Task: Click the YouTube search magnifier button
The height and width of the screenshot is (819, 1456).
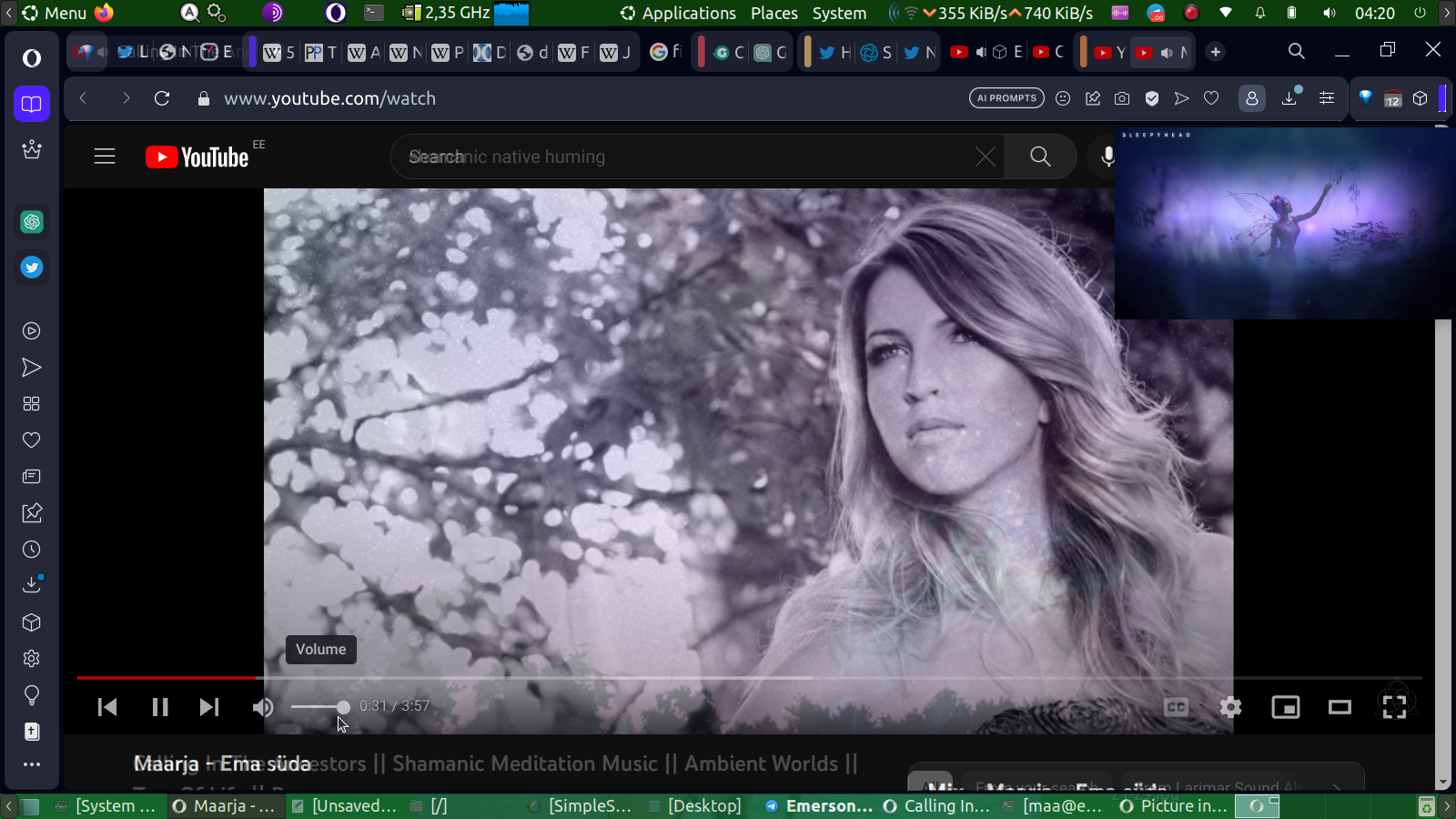Action: coord(1040,157)
